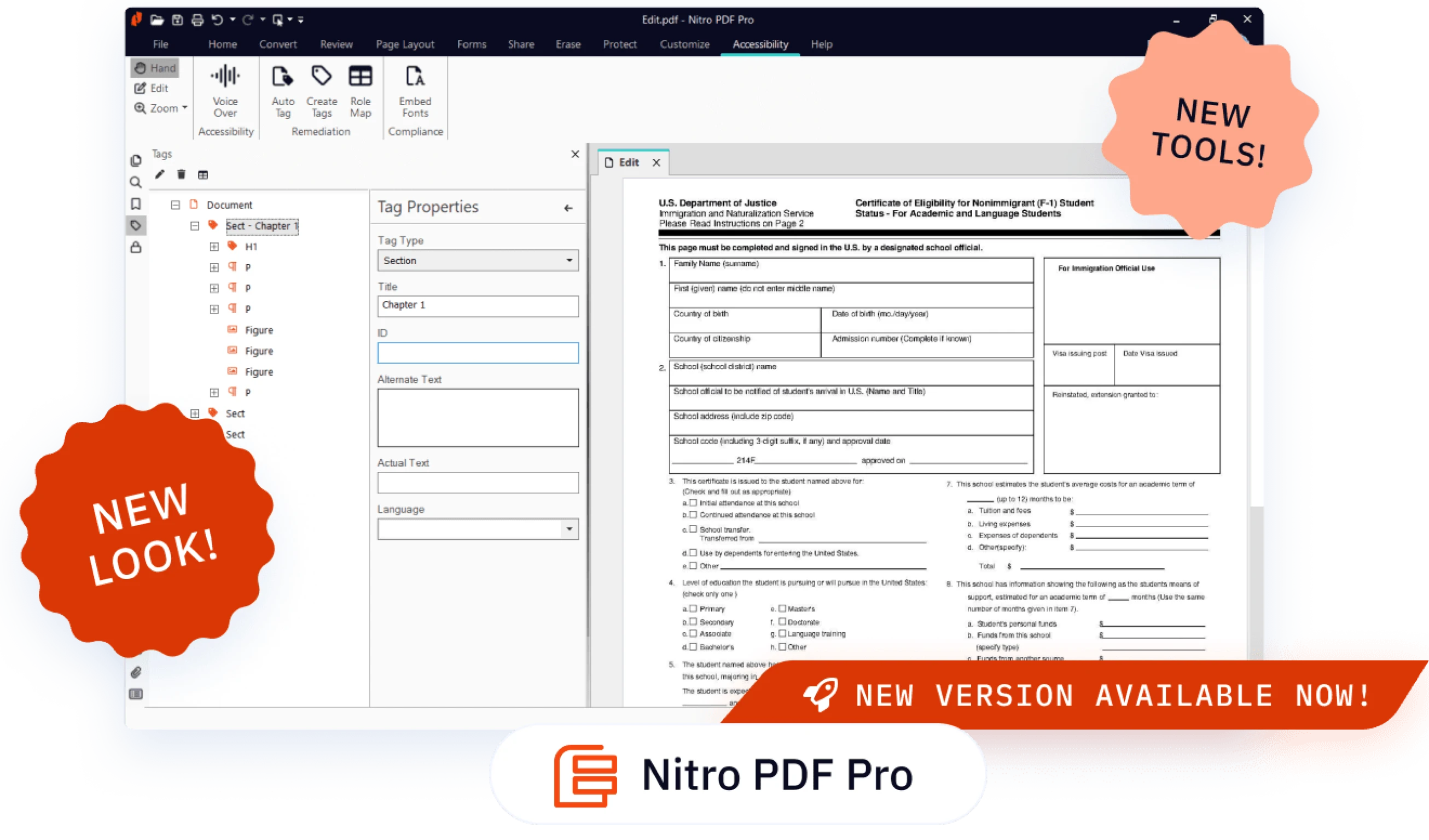Open the Page Layout ribbon tab
The height and width of the screenshot is (840, 1429).
(x=404, y=44)
